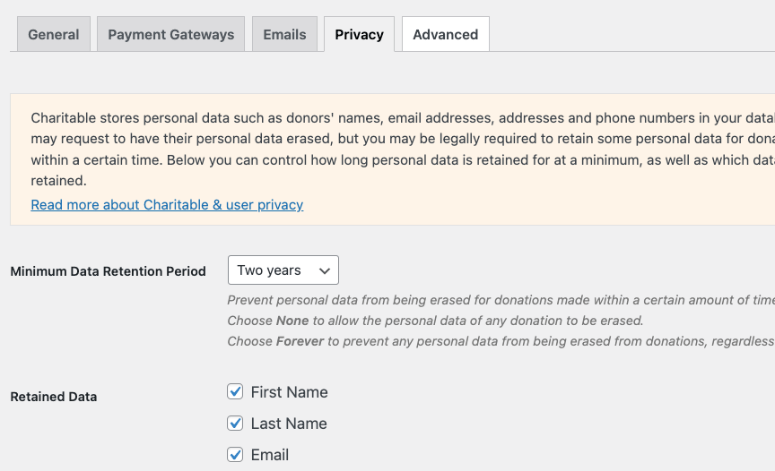The height and width of the screenshot is (471, 775).
Task: Toggle the Last Name checkbox
Action: (236, 423)
